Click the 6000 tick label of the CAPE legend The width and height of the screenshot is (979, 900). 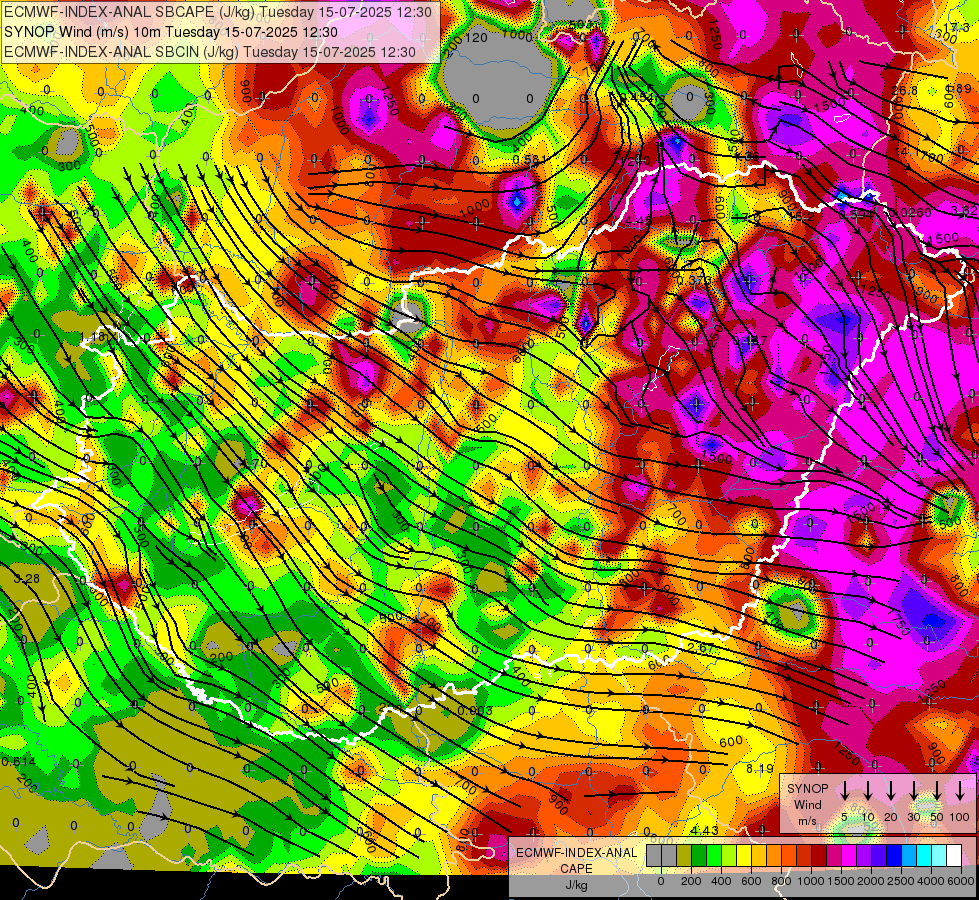(x=962, y=881)
